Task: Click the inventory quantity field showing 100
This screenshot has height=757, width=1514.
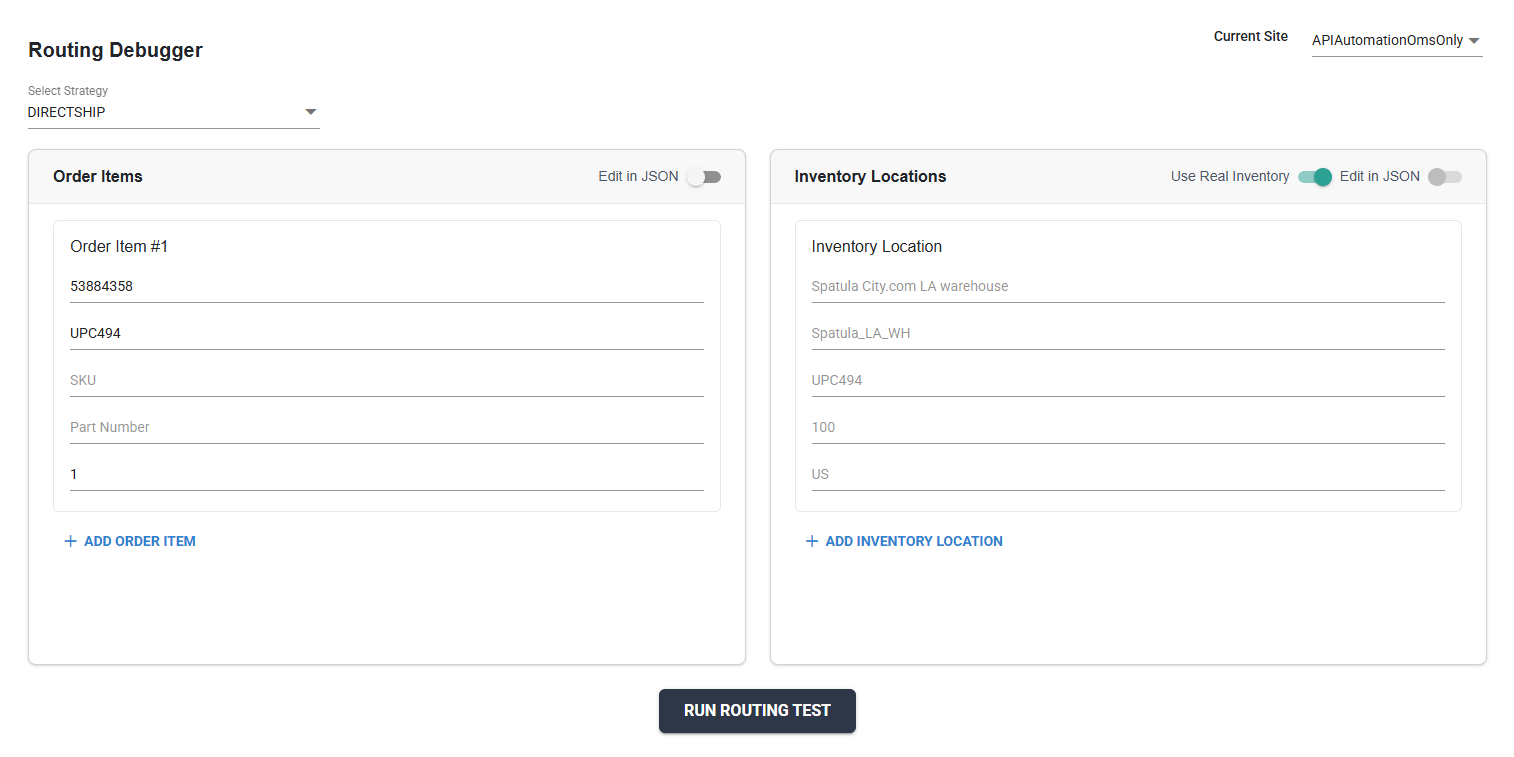Action: point(1127,428)
